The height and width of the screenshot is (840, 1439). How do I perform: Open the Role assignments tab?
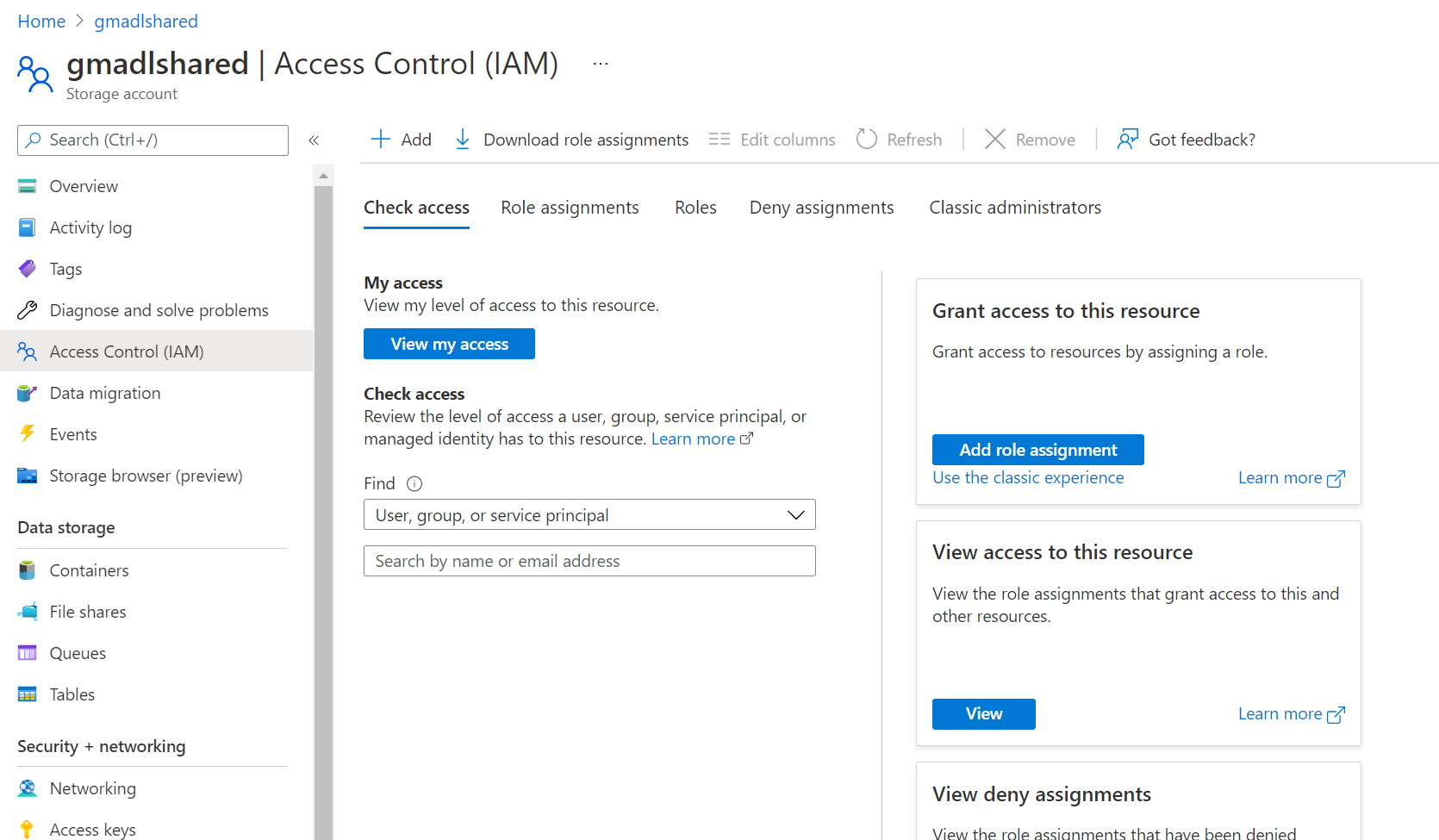[570, 208]
